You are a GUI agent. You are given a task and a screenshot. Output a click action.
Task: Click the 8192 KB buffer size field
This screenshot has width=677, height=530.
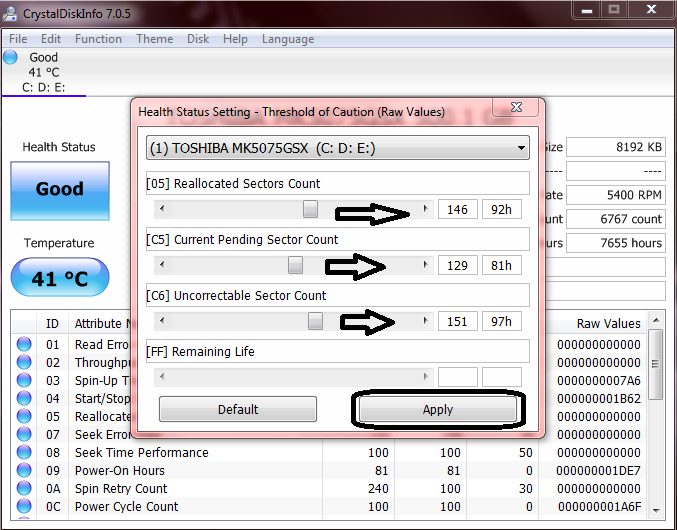(x=616, y=147)
